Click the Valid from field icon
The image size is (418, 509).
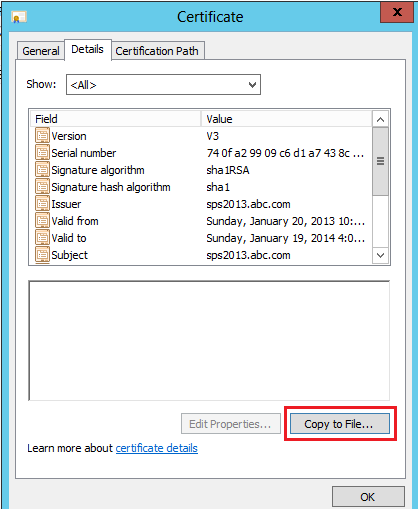click(x=42, y=221)
